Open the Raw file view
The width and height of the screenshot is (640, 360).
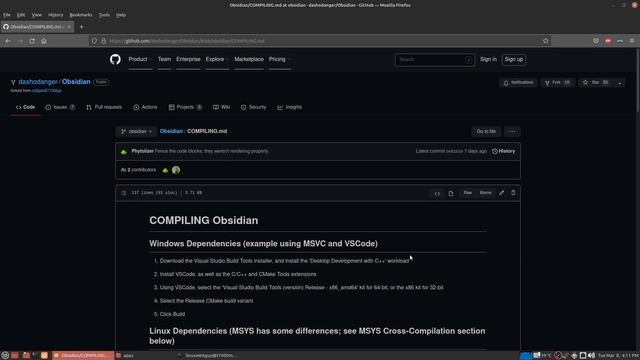[x=468, y=193]
